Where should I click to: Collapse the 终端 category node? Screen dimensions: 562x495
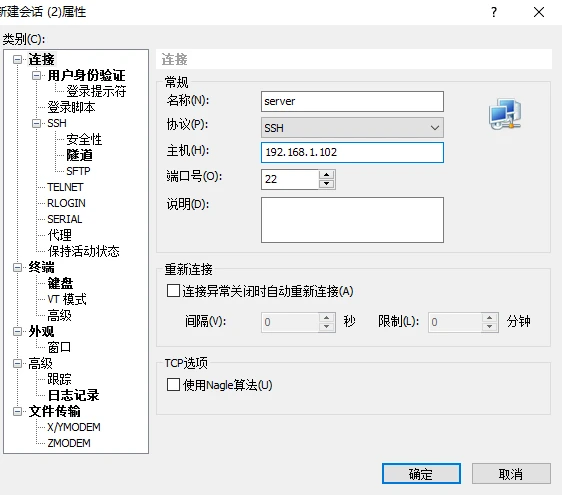tap(17, 267)
